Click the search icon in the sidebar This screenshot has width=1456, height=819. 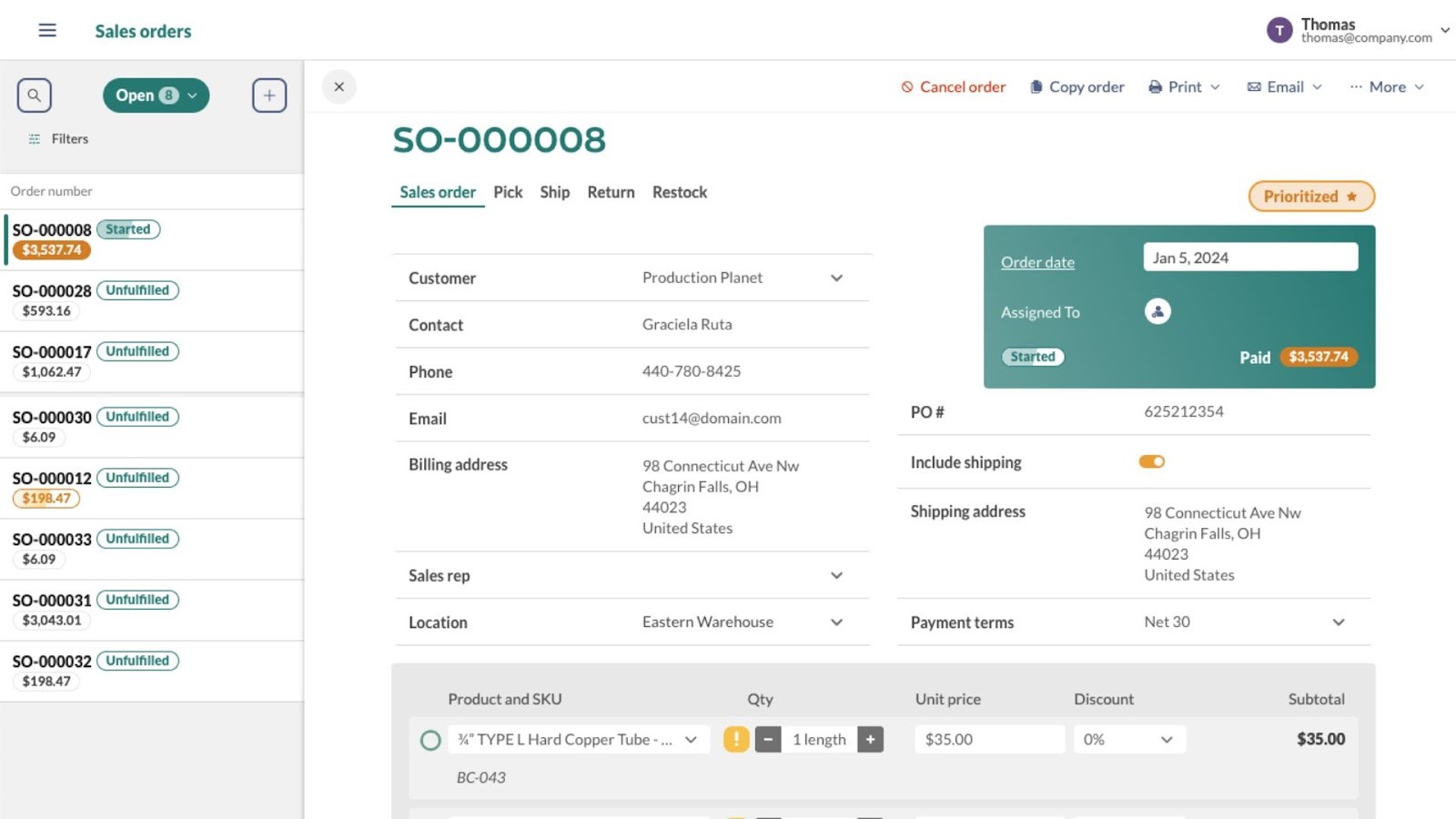coord(35,95)
